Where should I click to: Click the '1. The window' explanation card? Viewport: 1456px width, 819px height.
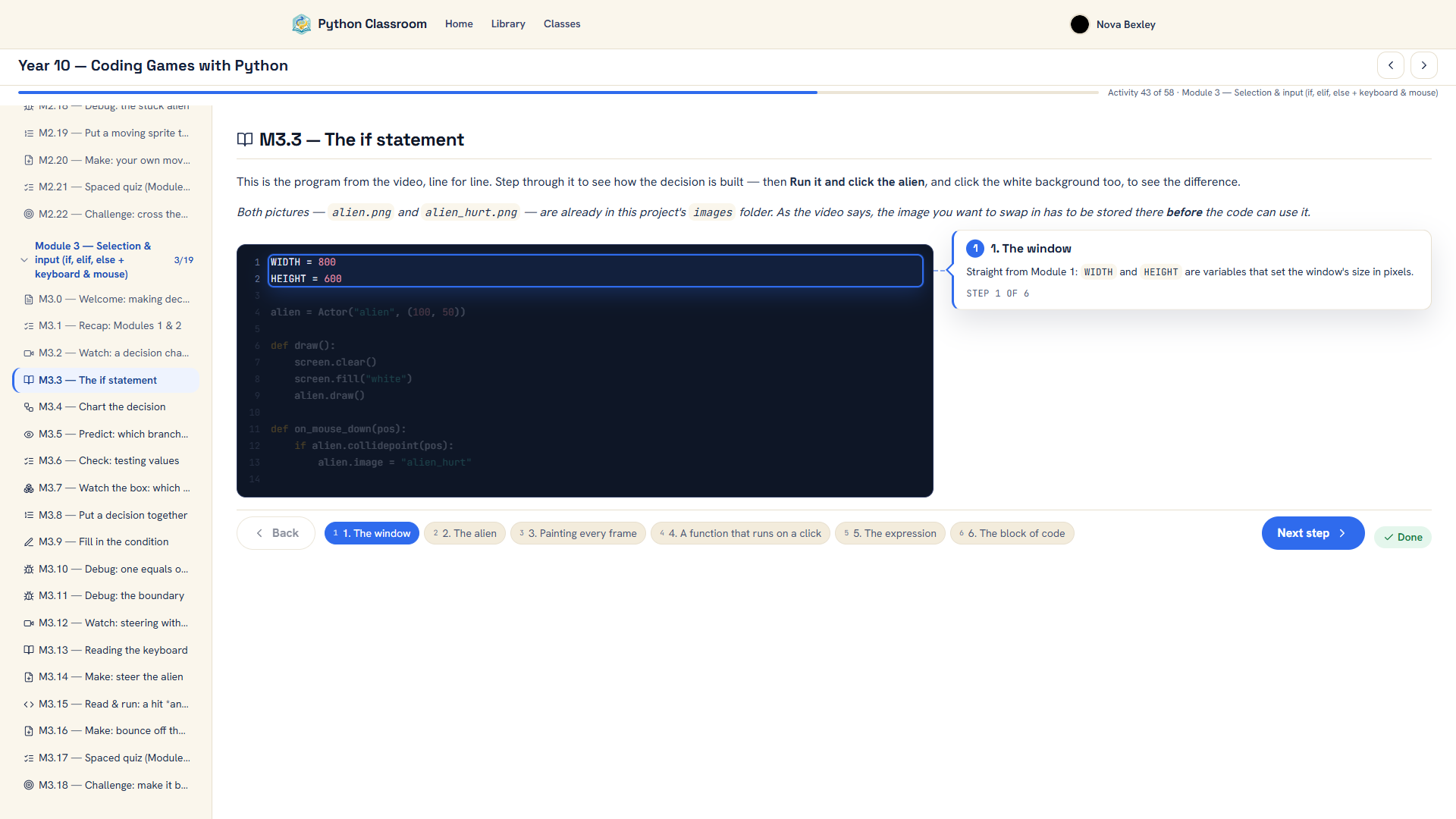(1191, 270)
